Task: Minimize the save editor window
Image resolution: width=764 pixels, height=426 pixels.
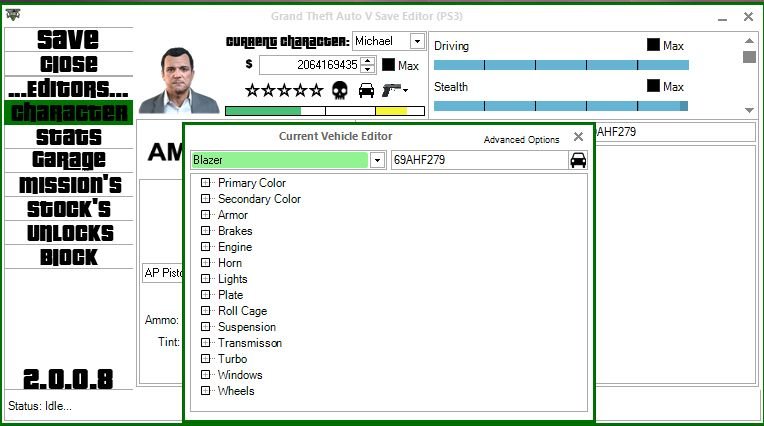Action: pos(723,18)
